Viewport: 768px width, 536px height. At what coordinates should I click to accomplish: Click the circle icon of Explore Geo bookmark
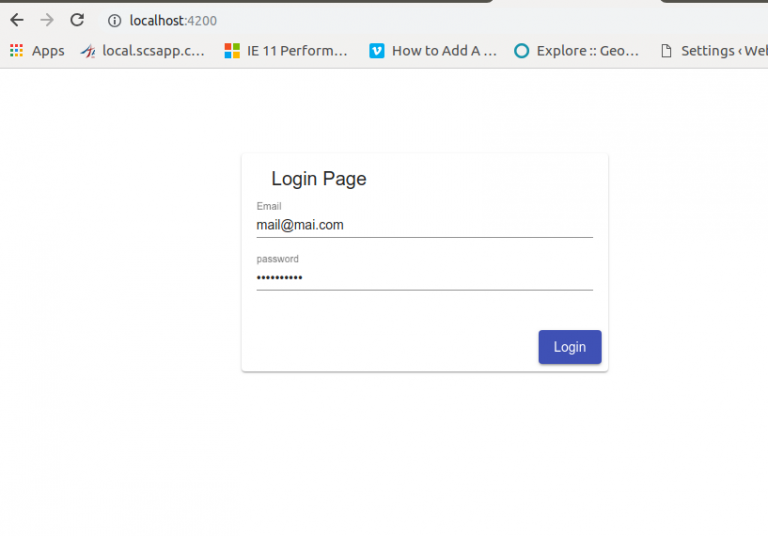(522, 50)
